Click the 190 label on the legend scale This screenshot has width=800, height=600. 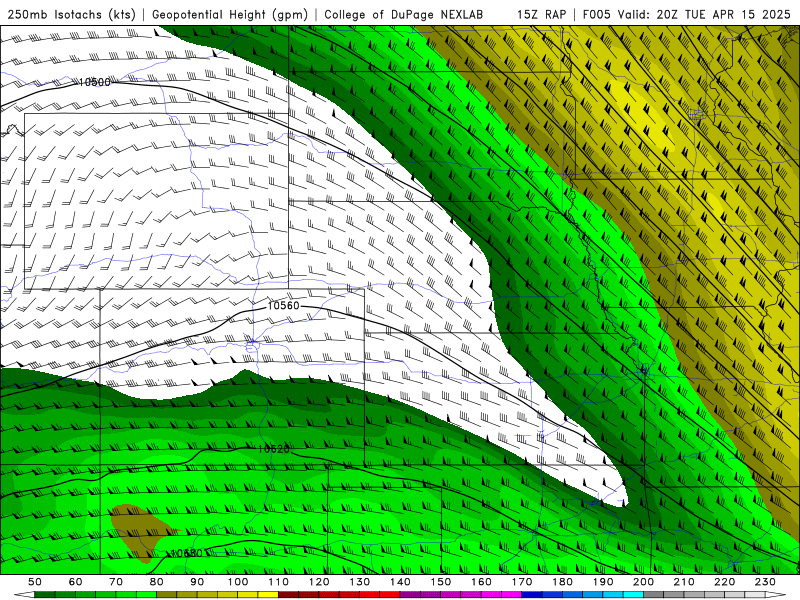pos(603,582)
